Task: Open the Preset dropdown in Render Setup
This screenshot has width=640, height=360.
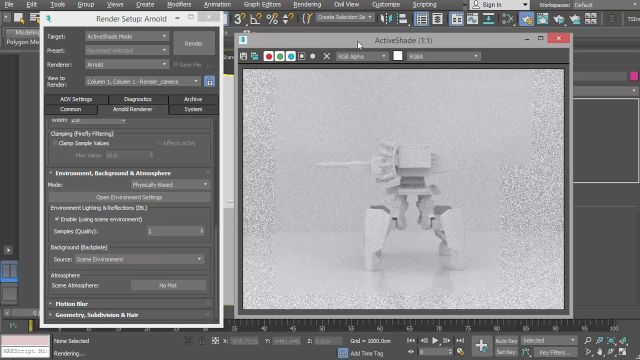Action: [127, 50]
